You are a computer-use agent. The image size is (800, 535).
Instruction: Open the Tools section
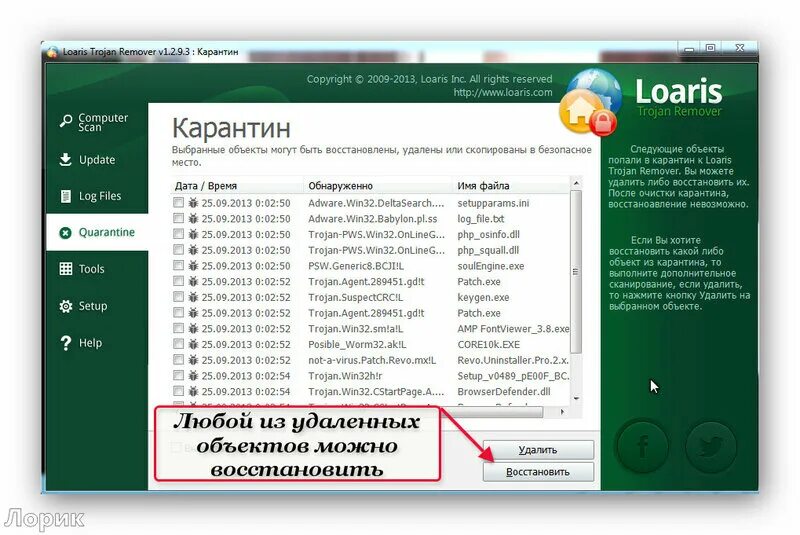click(97, 269)
